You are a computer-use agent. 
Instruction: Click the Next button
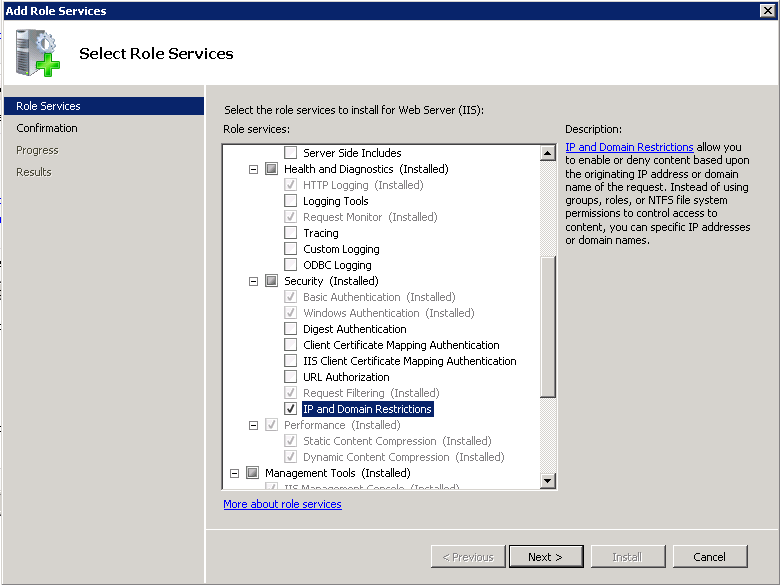(546, 557)
